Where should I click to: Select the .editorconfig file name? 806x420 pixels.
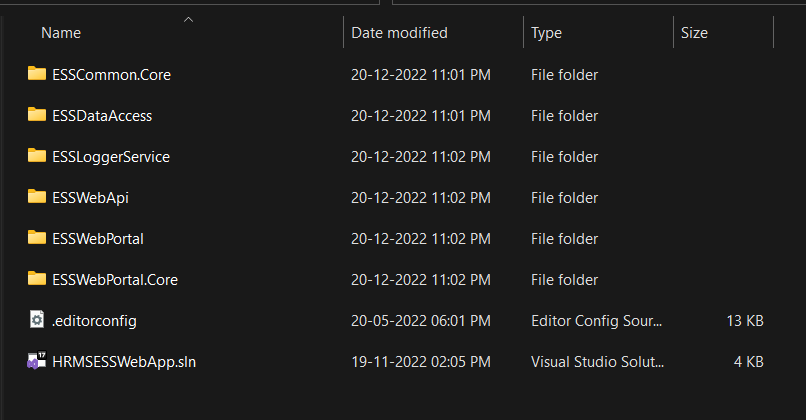click(x=94, y=321)
